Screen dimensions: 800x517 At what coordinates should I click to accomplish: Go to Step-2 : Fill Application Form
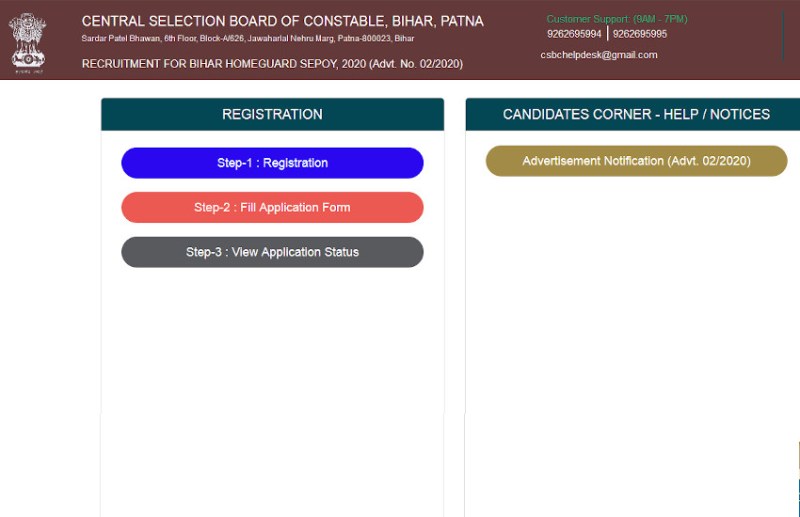[272, 208]
